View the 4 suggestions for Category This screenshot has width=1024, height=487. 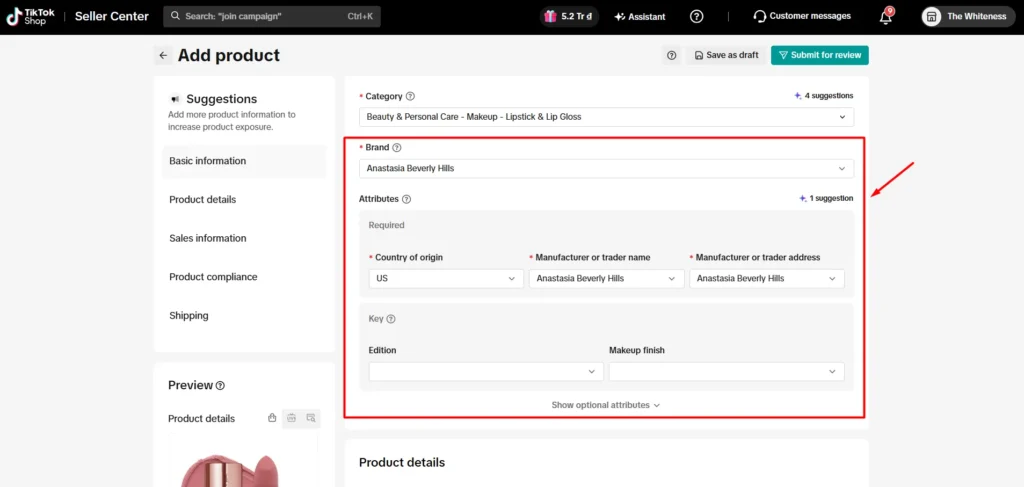click(x=823, y=96)
